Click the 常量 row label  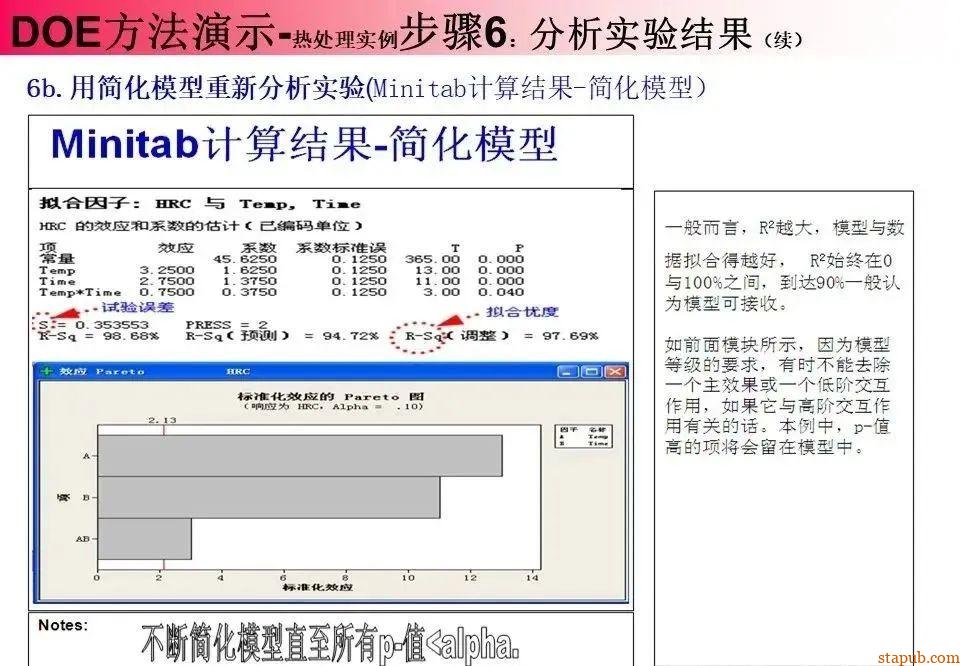click(x=57, y=259)
